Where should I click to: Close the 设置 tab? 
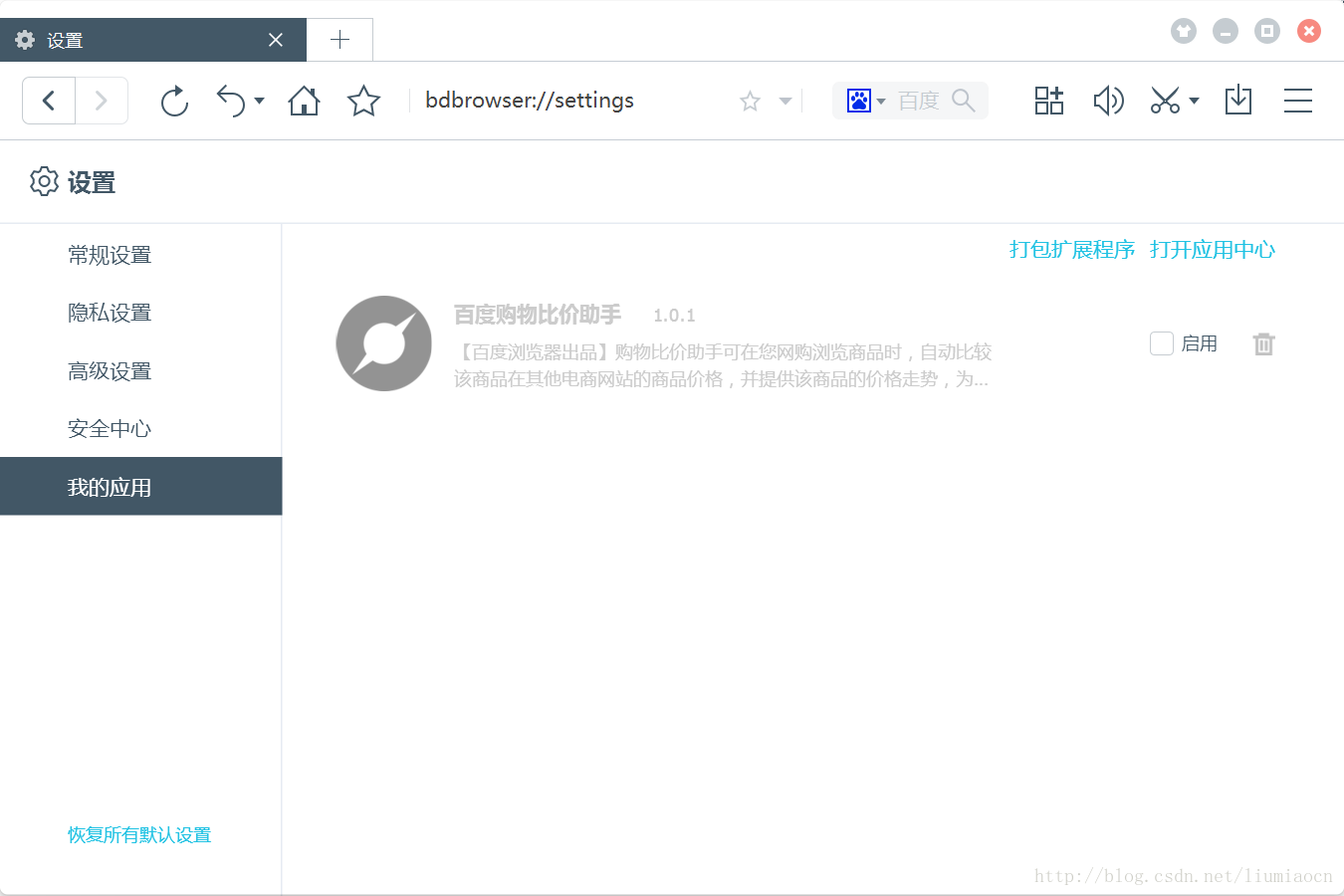276,40
